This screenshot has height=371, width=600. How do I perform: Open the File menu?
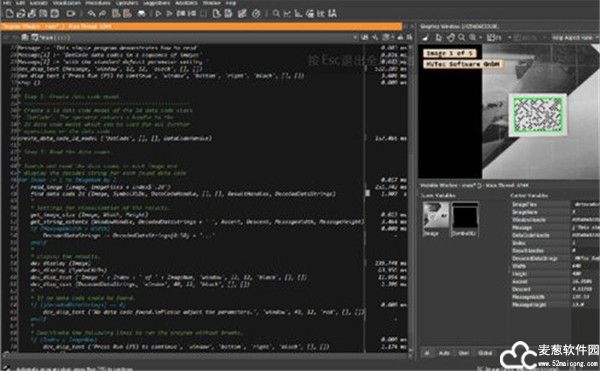tap(7, 3)
